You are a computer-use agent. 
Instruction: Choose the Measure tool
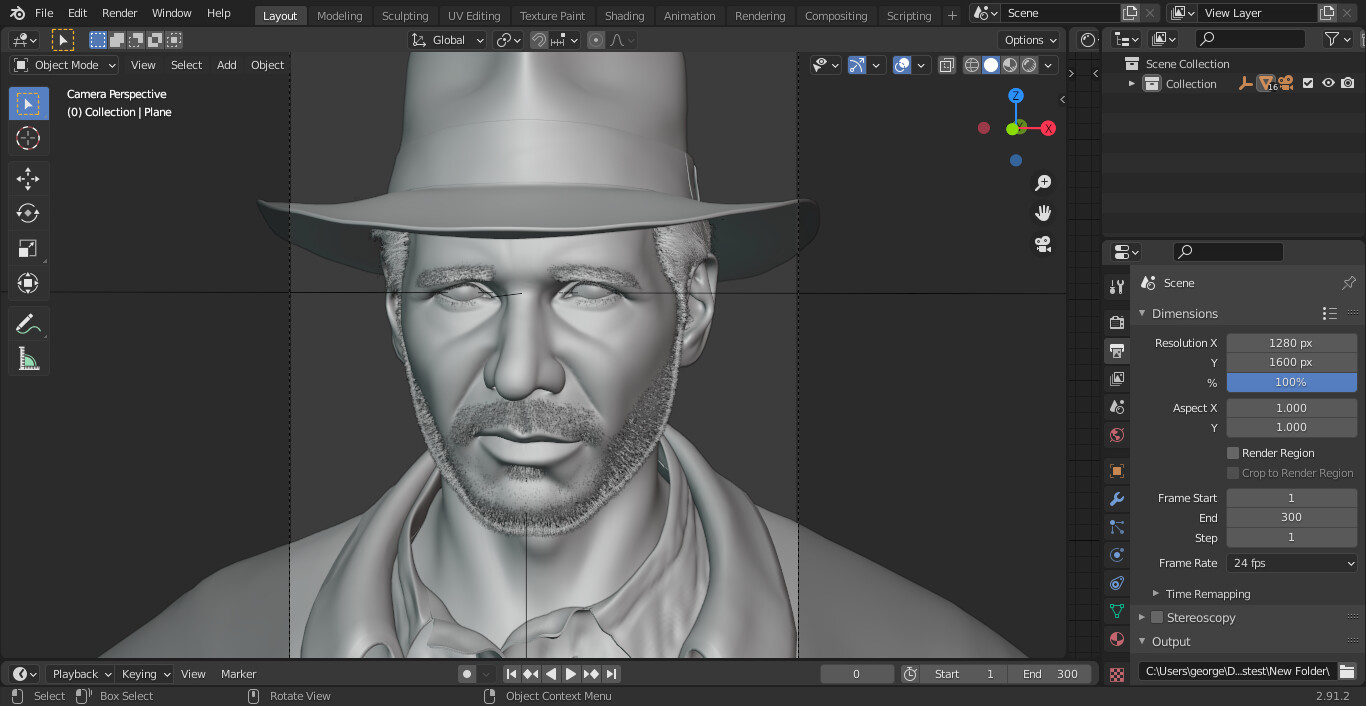click(28, 359)
